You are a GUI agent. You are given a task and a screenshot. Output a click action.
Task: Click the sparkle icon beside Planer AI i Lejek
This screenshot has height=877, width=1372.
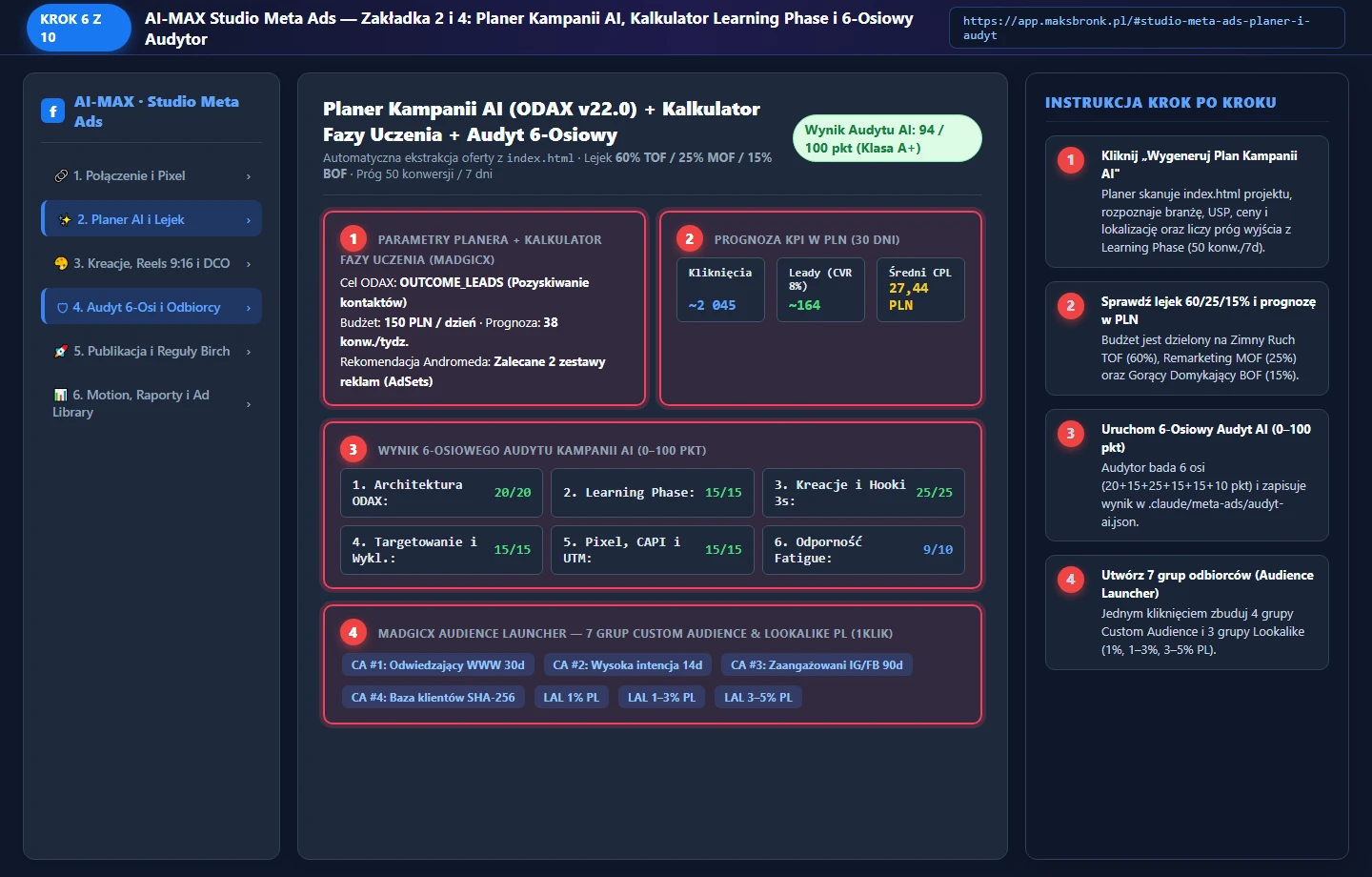point(65,220)
